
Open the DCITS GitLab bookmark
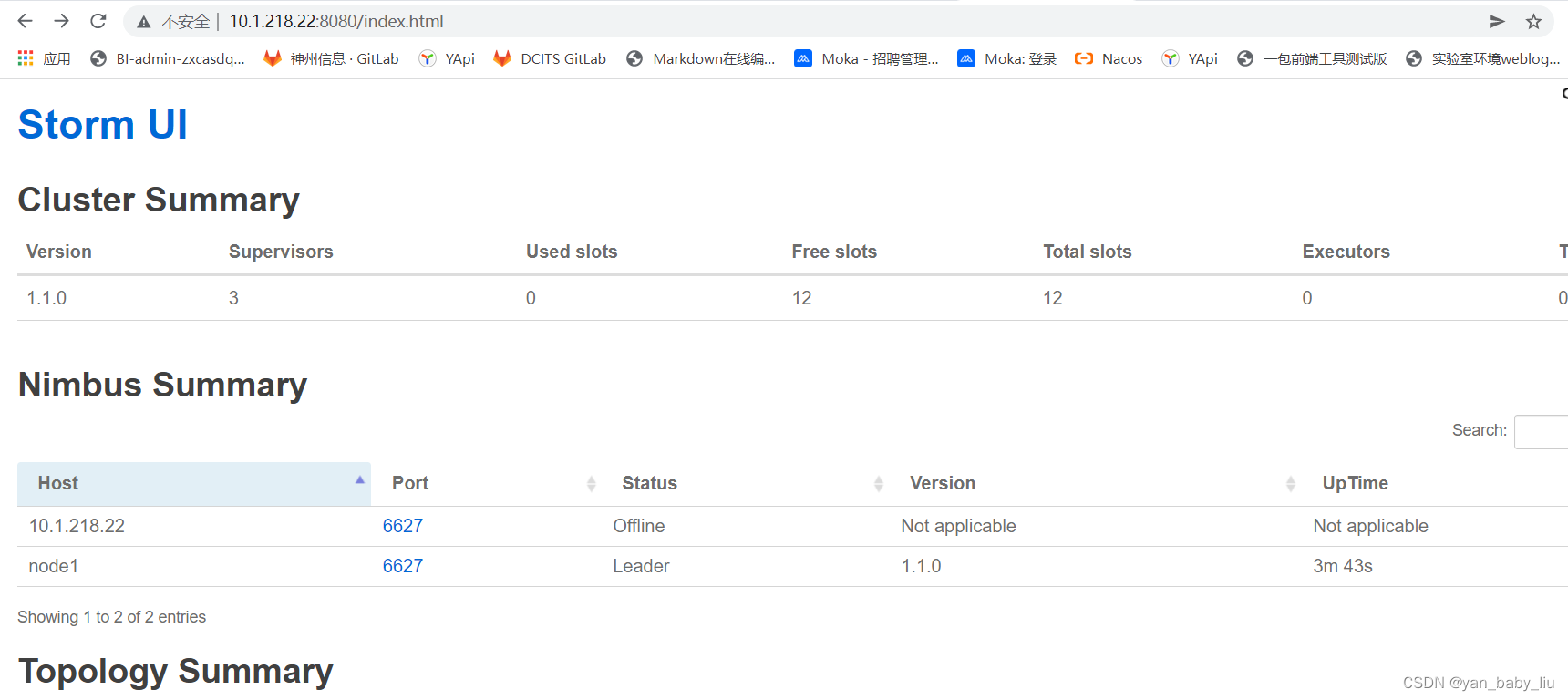pyautogui.click(x=550, y=58)
